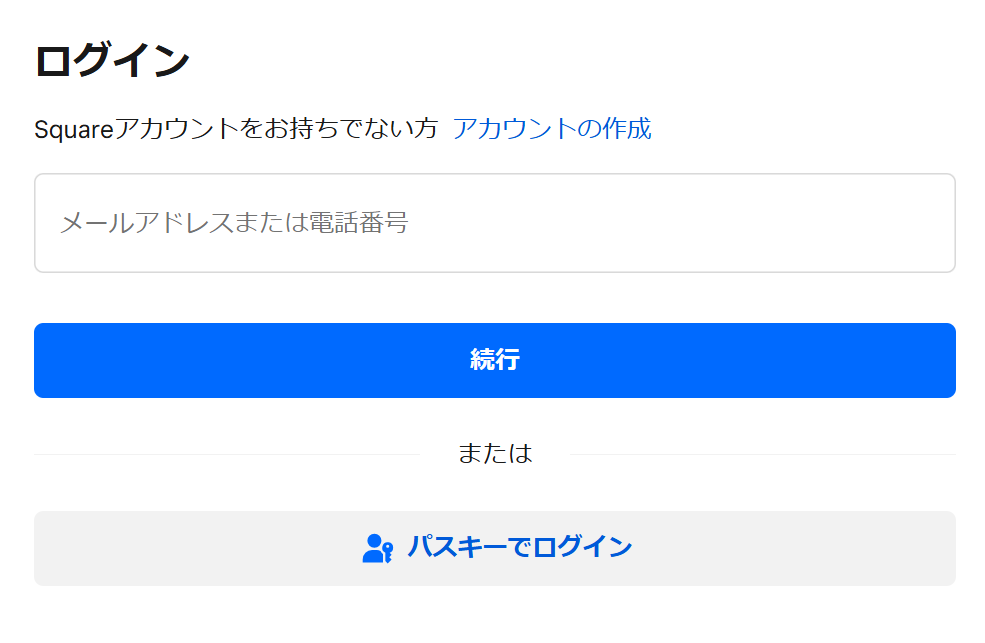Focus the メールアドレスまたは電話番号 input field
This screenshot has width=985, height=643.
tap(494, 223)
